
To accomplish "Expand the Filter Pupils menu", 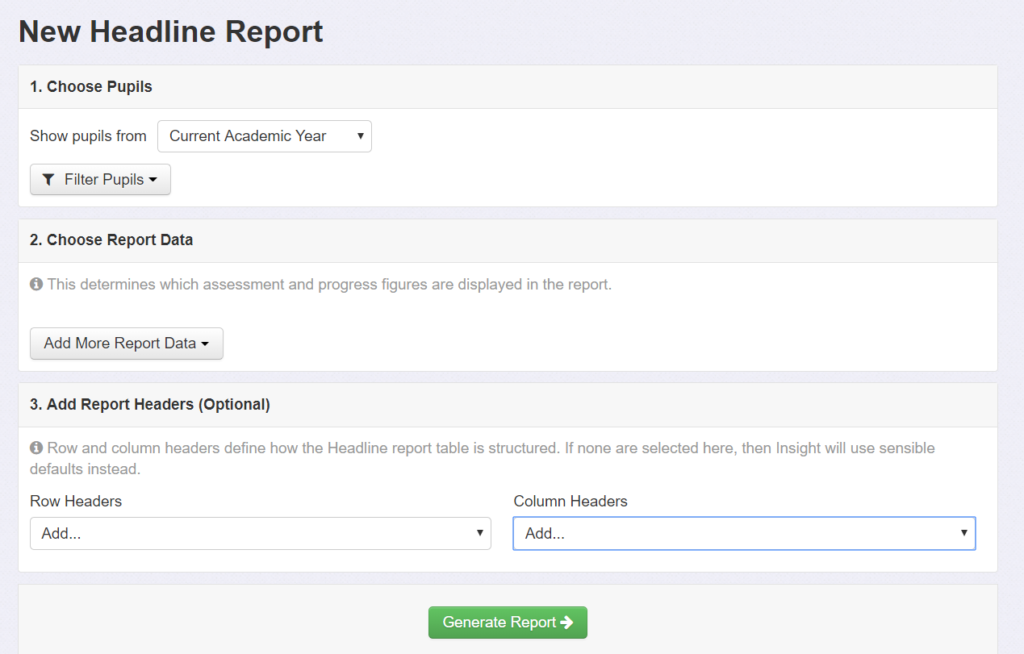I will click(x=100, y=180).
